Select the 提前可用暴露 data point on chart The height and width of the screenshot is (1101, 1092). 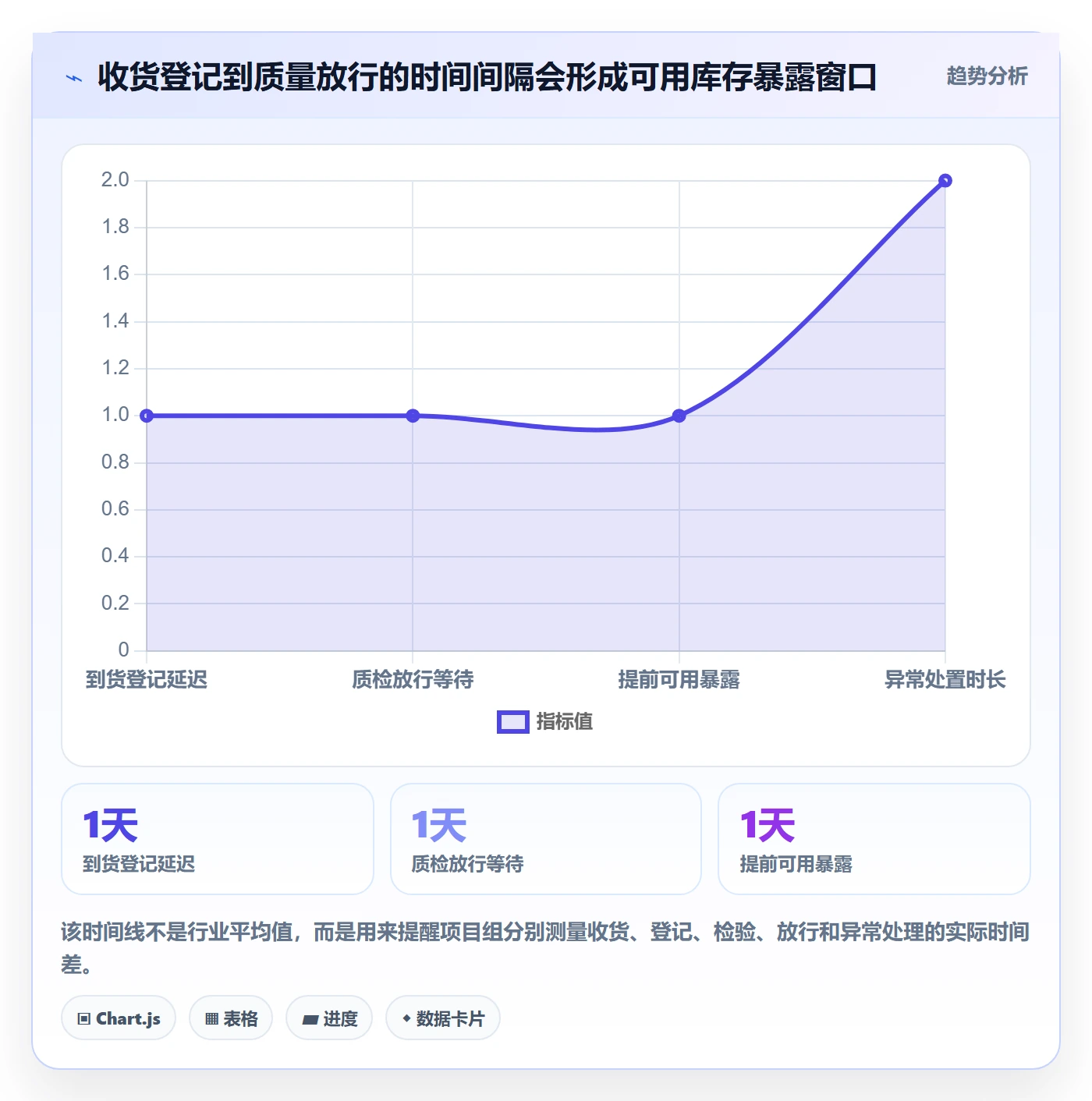coord(679,416)
